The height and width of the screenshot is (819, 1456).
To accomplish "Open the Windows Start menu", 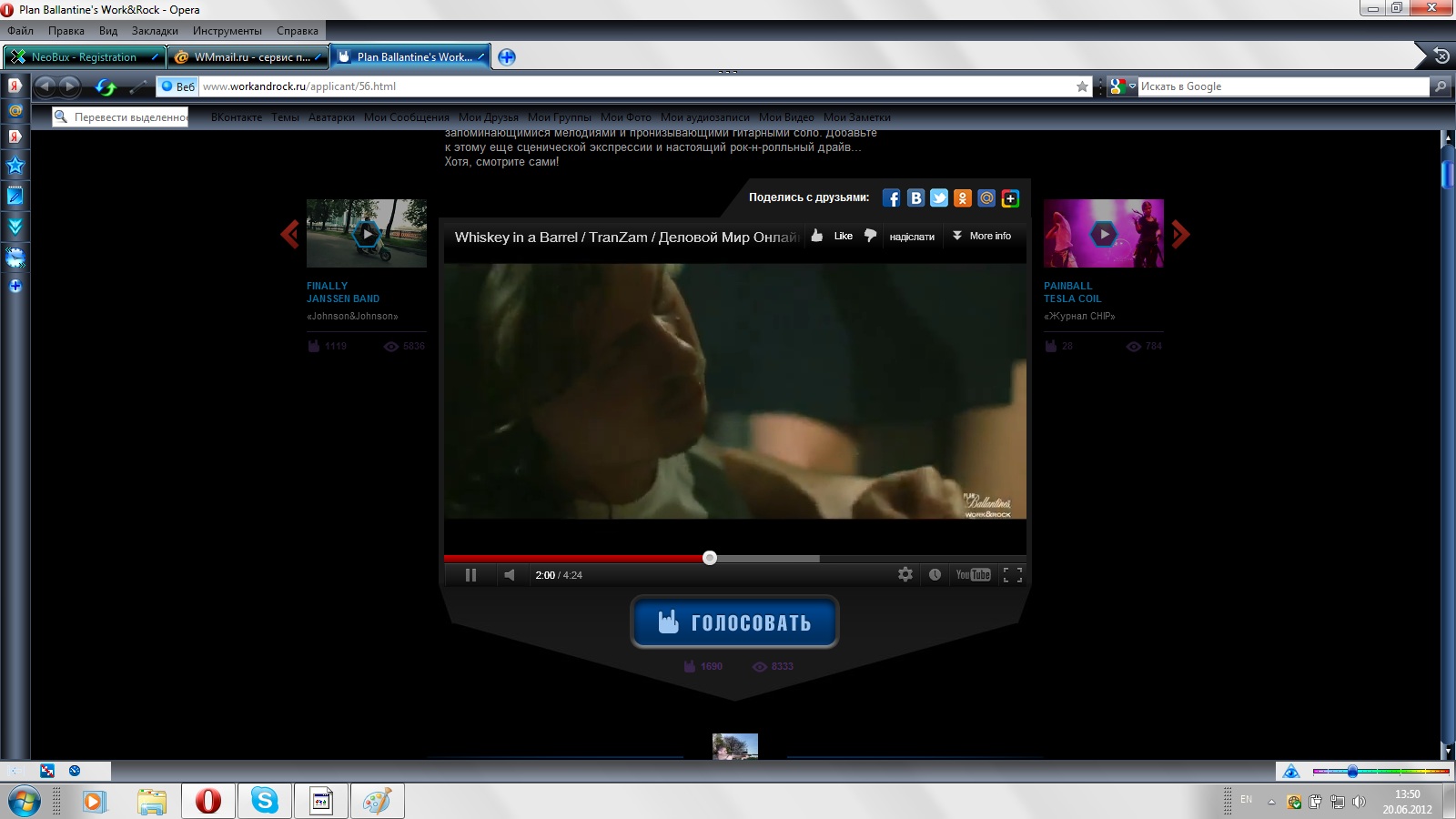I will (25, 802).
